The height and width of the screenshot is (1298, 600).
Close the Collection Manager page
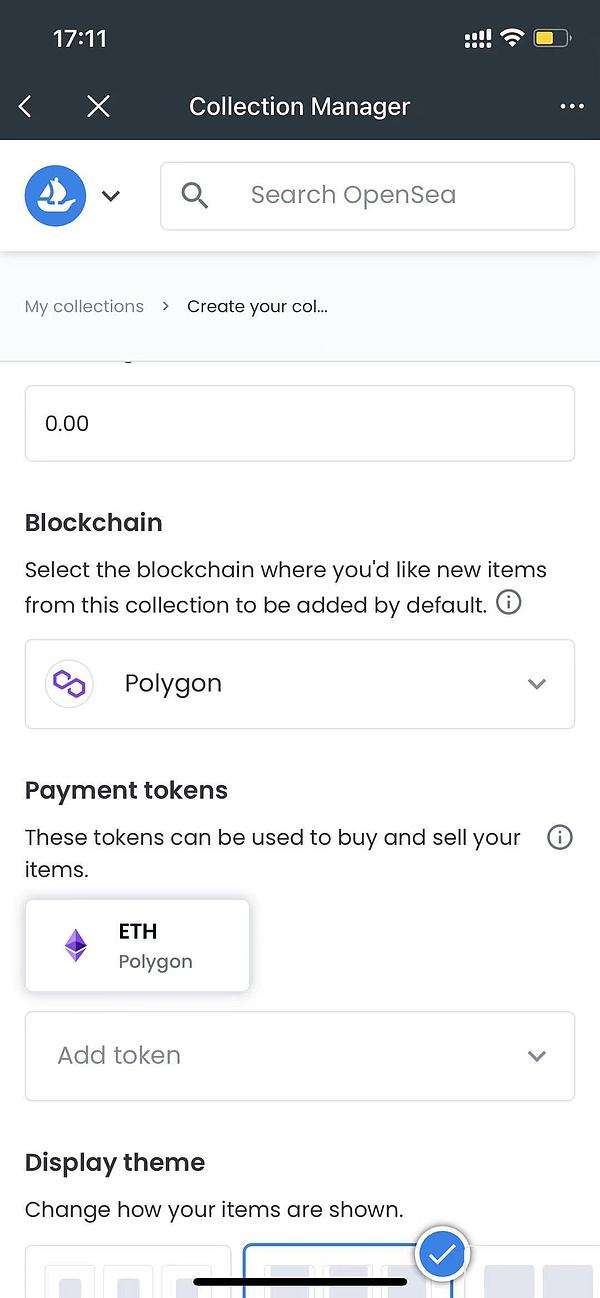(x=98, y=106)
